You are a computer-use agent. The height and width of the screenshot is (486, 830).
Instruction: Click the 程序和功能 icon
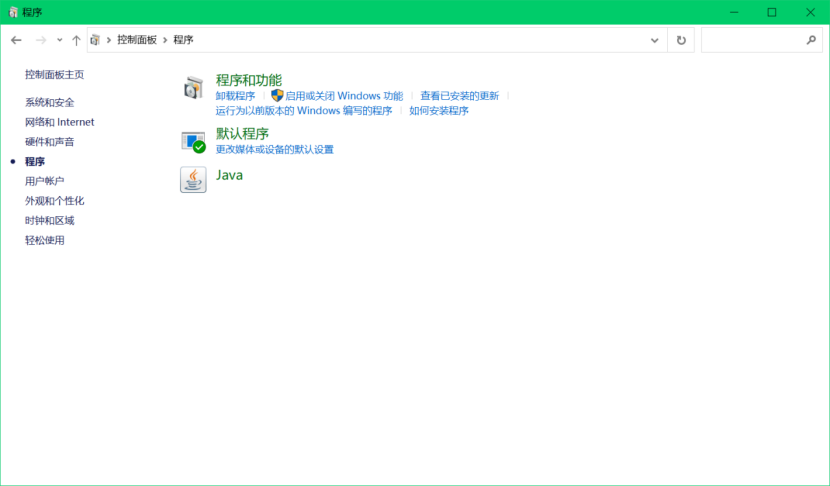click(193, 88)
